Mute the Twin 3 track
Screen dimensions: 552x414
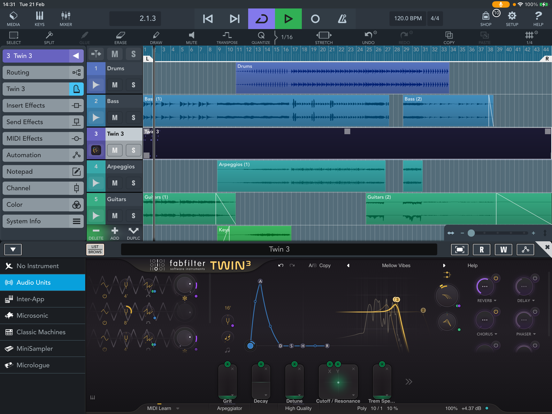click(x=115, y=150)
